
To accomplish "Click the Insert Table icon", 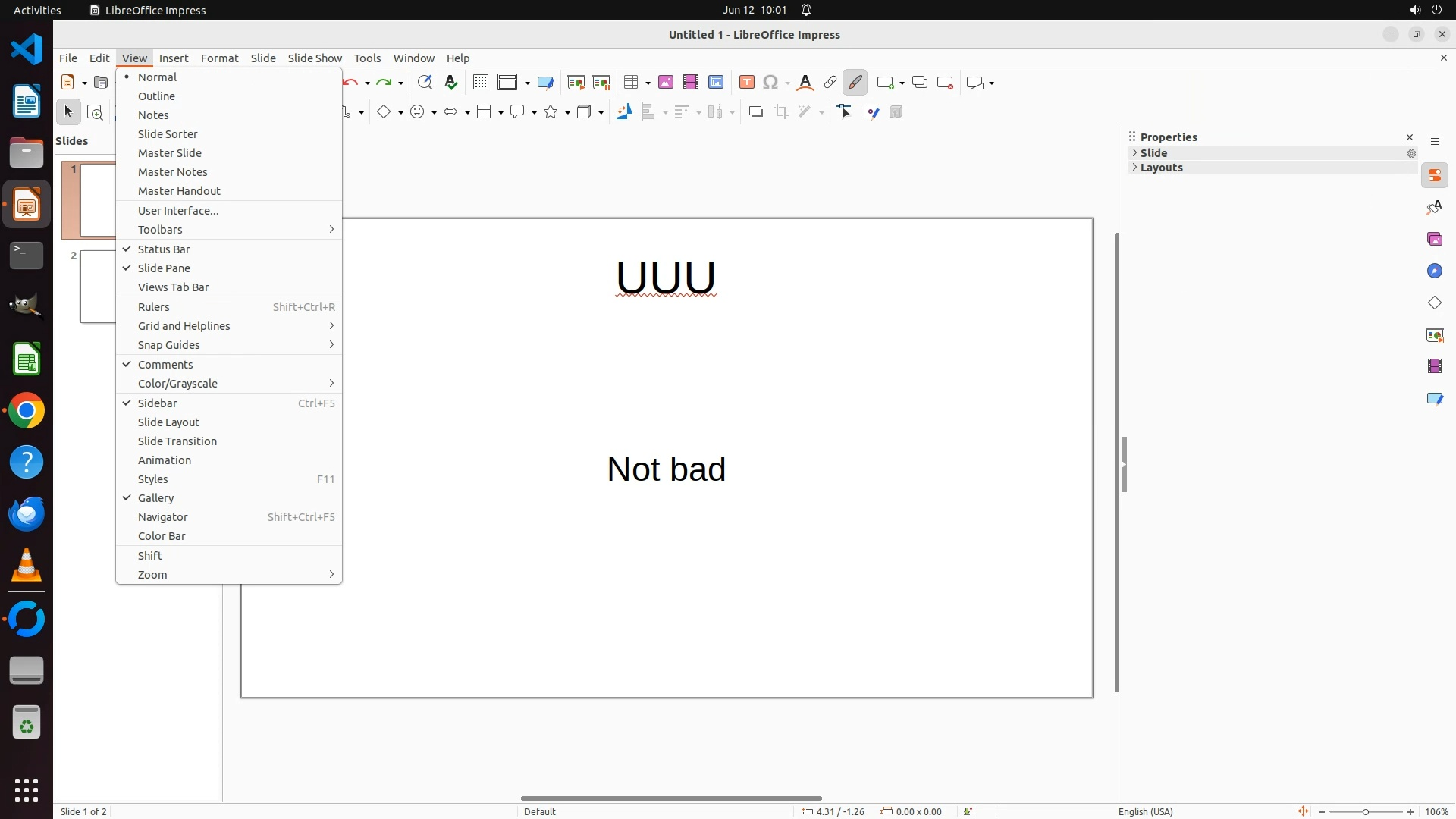I will [630, 83].
